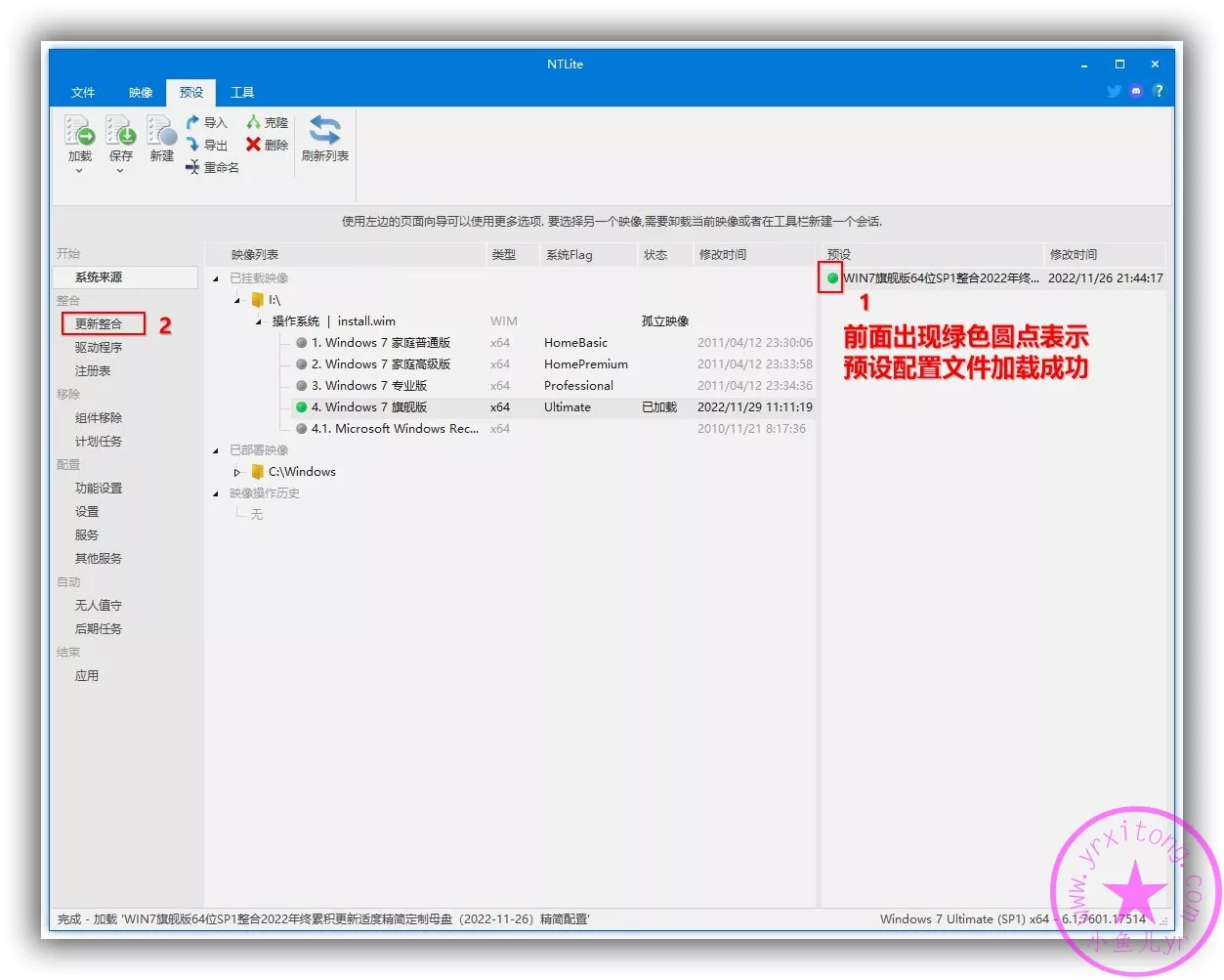Image resolution: width=1224 pixels, height=980 pixels.
Task: Click the 刷新列表 (Refresh list) icon
Action: point(324,130)
